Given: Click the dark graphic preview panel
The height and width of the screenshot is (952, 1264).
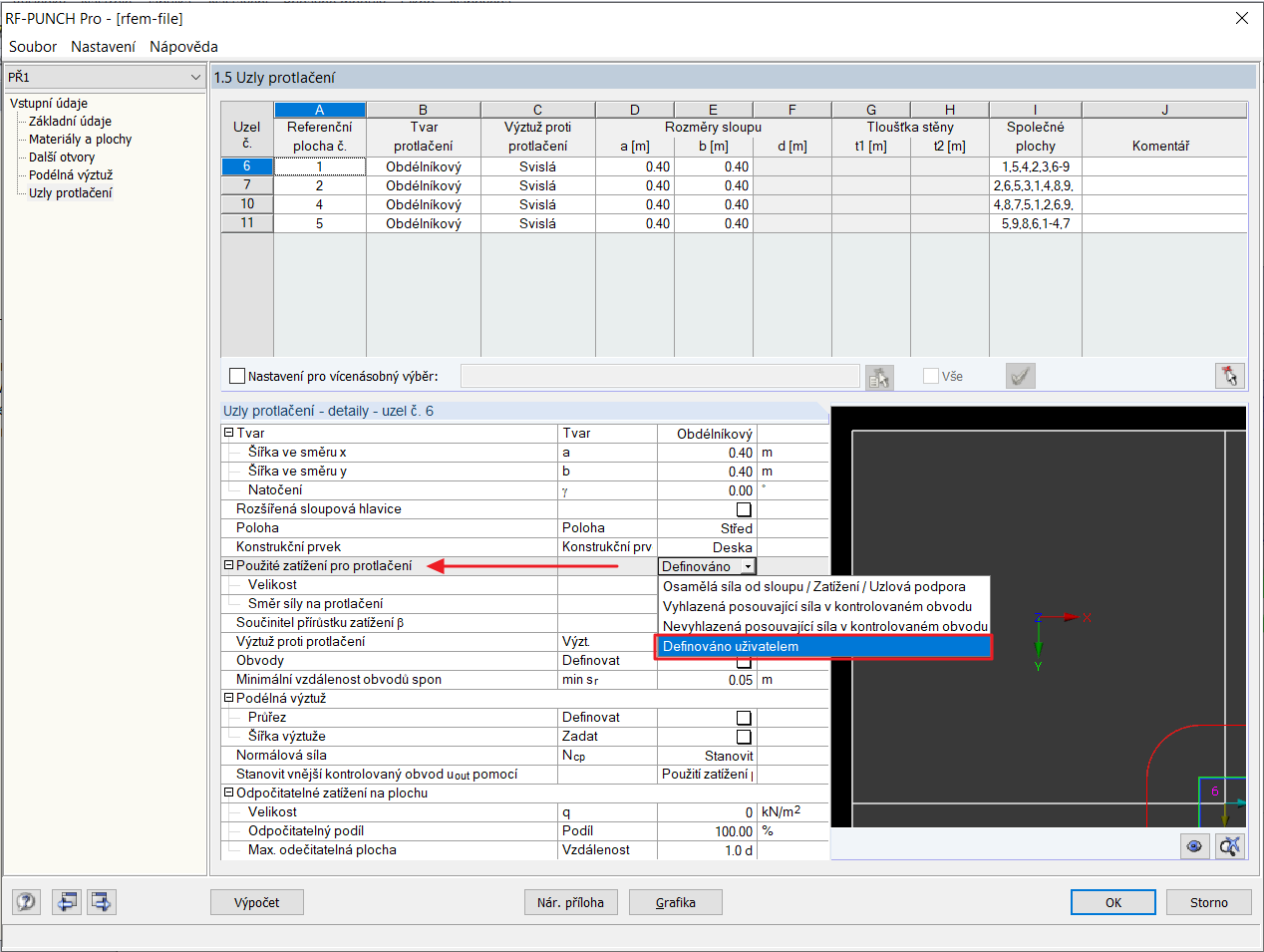Looking at the screenshot, I should (x=1039, y=616).
